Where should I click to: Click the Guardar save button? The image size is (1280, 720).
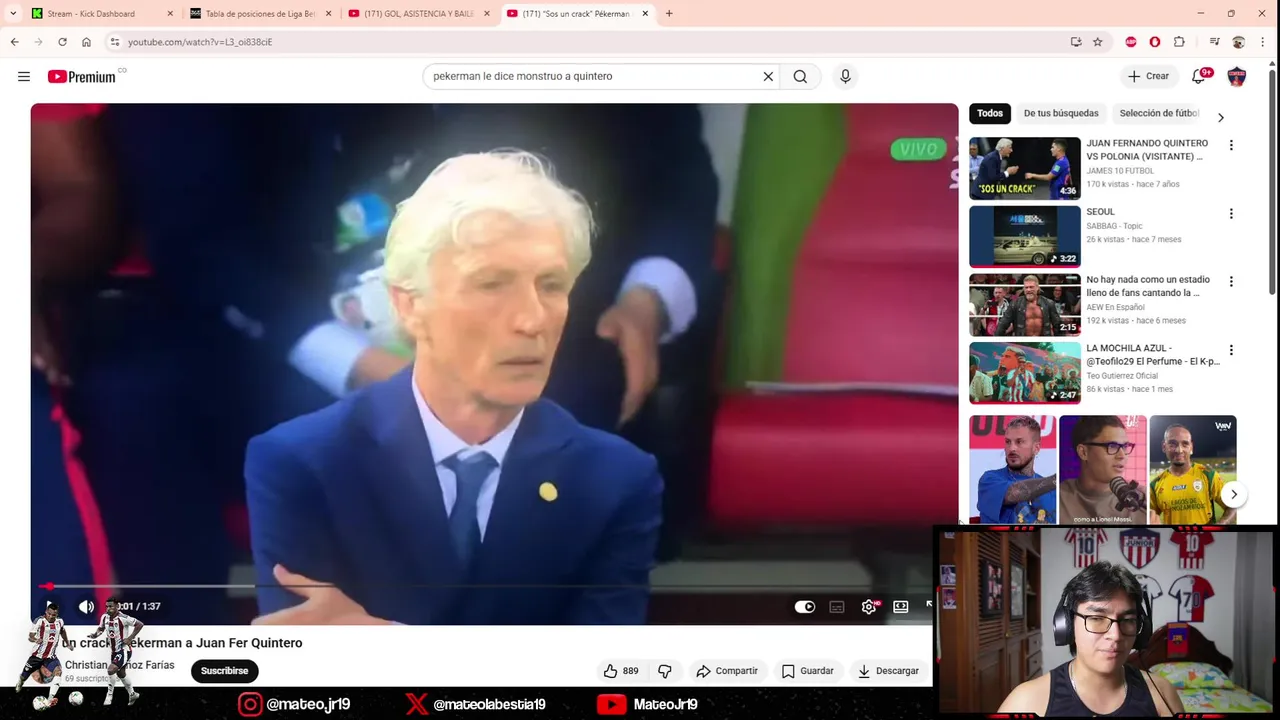pyautogui.click(x=808, y=671)
